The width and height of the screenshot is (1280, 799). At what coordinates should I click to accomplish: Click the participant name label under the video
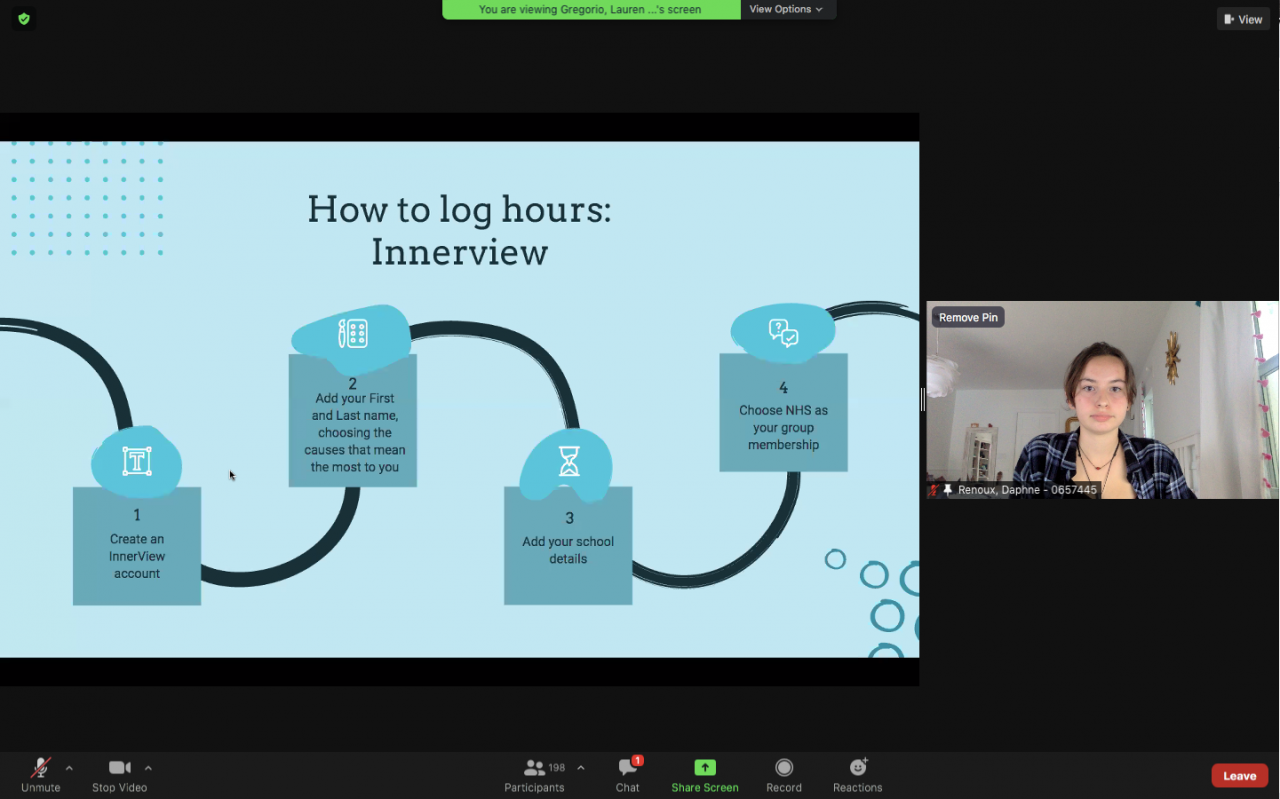point(1027,490)
